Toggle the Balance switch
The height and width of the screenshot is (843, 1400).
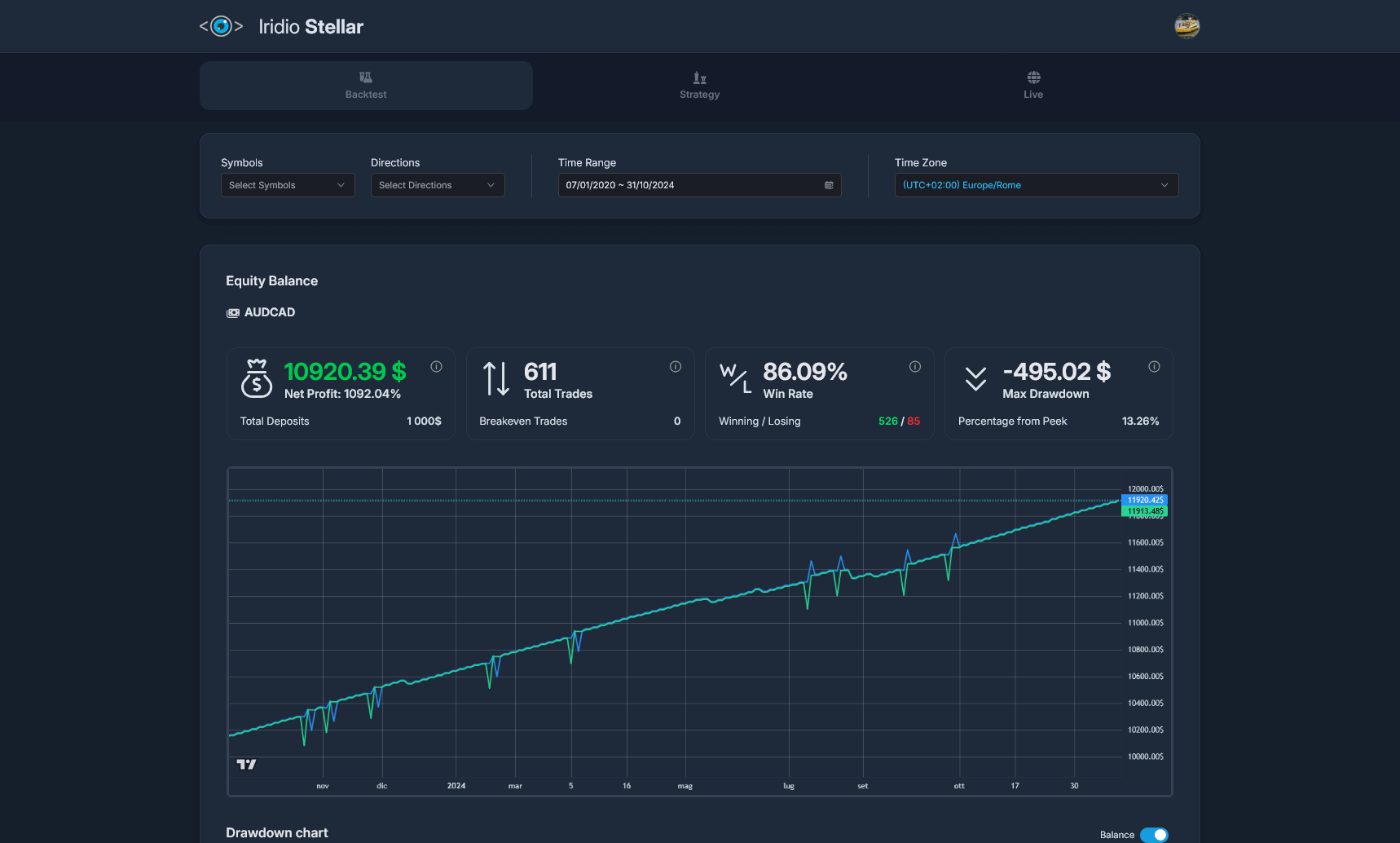(1154, 835)
